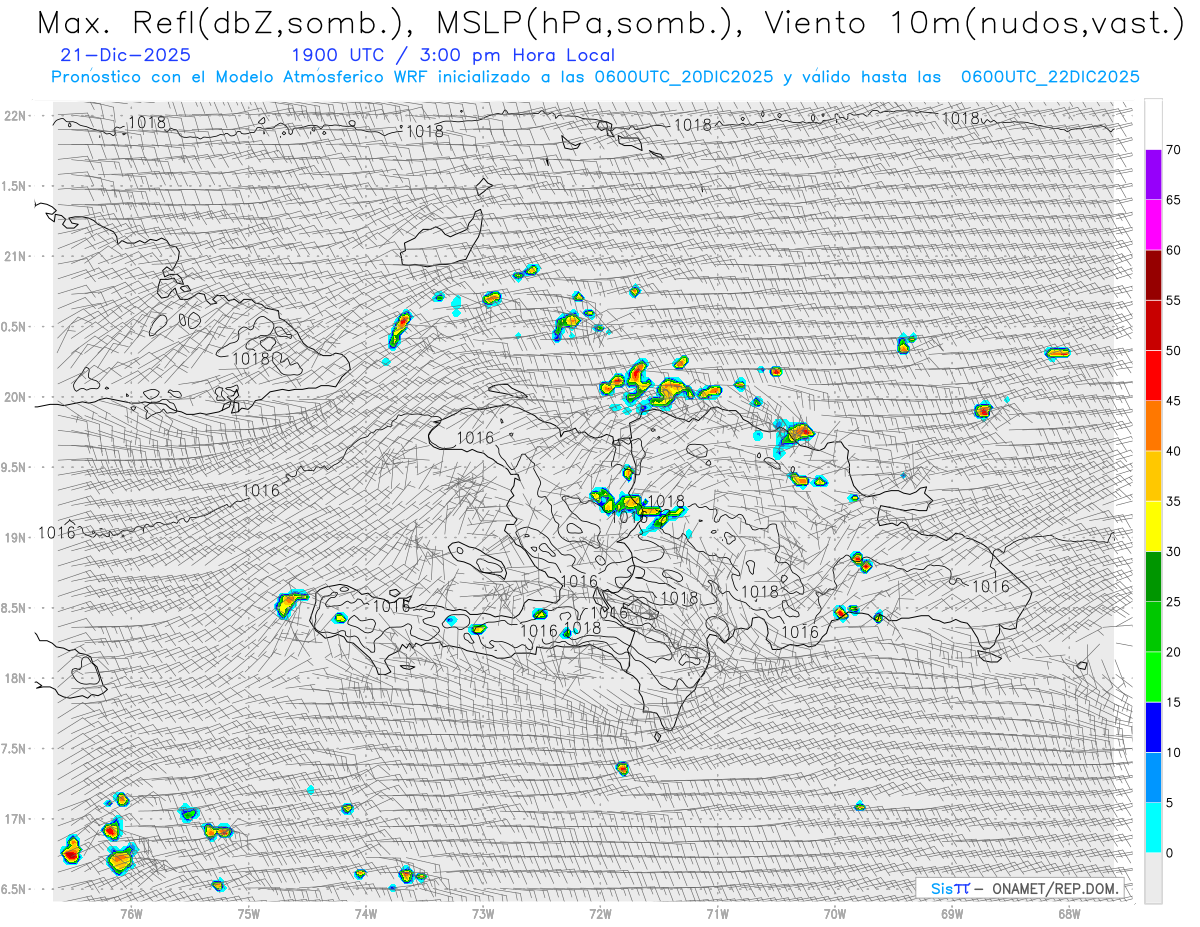The width and height of the screenshot is (1200, 927).
Task: Click initialization time '0600UTC_20DIC2025'
Action: [683, 77]
